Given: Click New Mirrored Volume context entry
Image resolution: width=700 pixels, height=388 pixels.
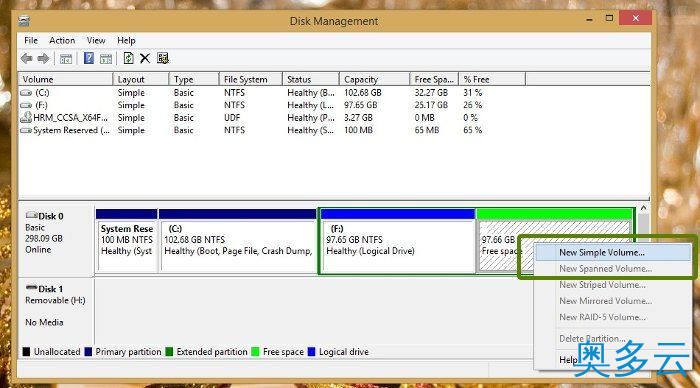Looking at the screenshot, I should click(612, 301).
